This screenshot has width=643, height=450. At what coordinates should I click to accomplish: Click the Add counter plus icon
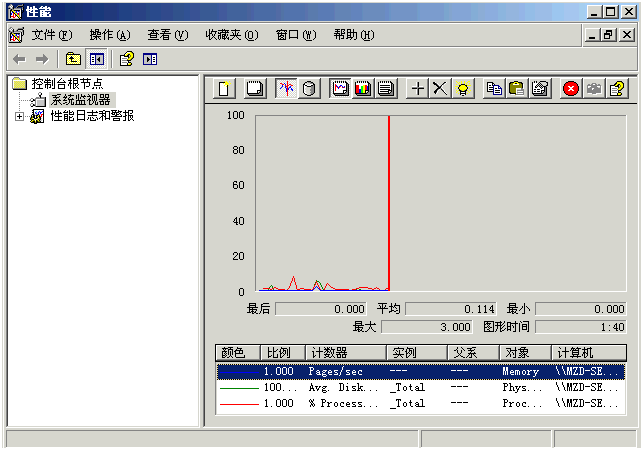tap(417, 88)
